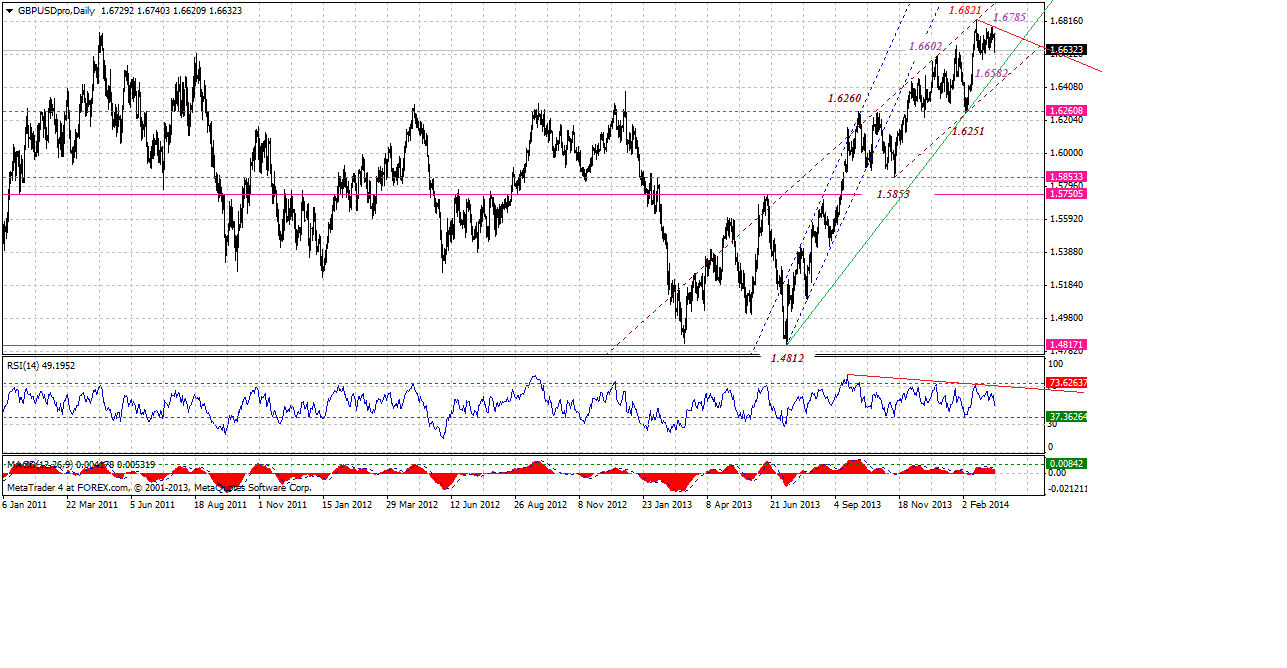Click the 1 Nov 2011 date label
Image resolution: width=1287 pixels, height=668 pixels.
point(282,505)
